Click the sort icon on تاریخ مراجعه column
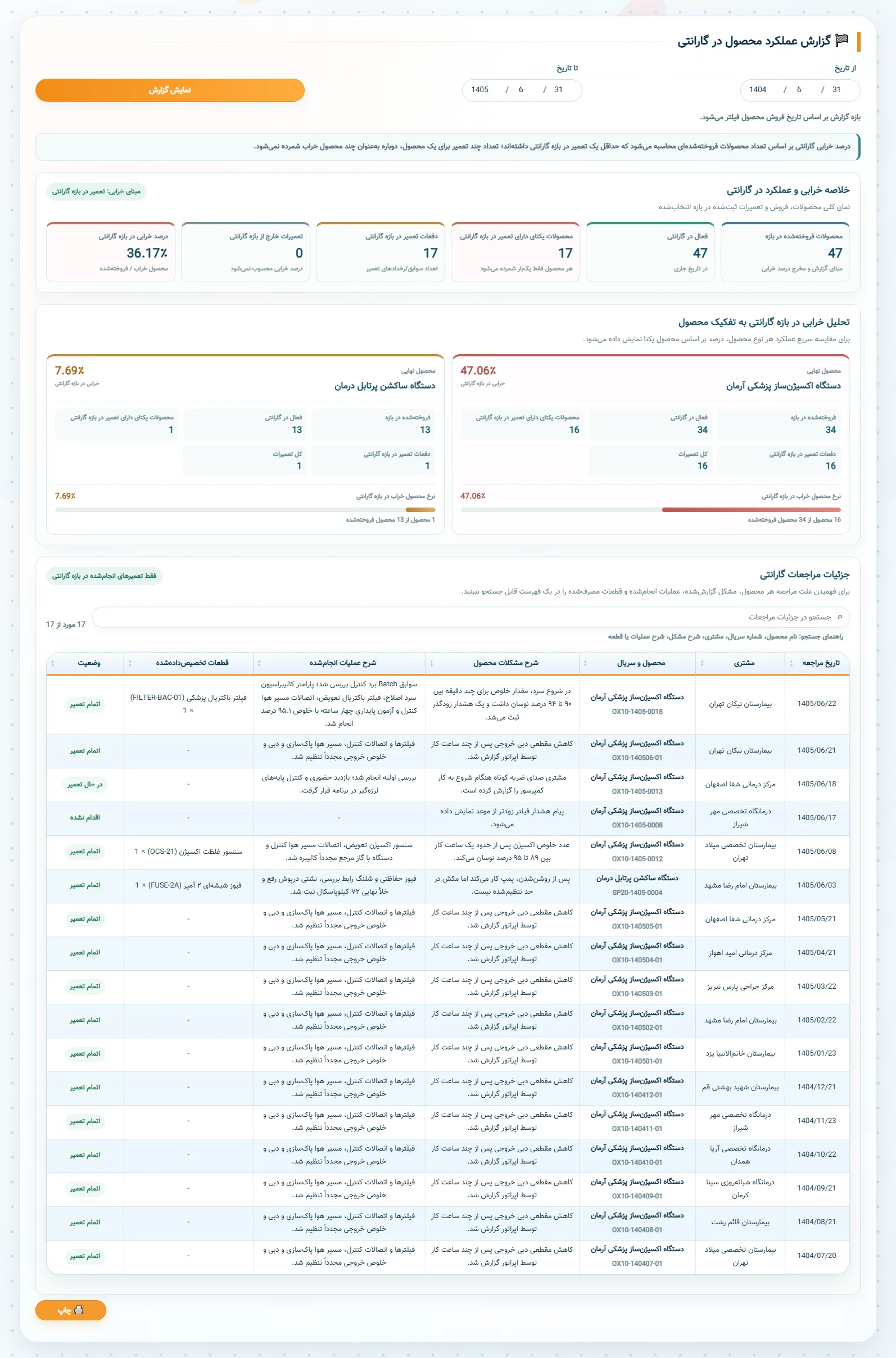 pyautogui.click(x=791, y=663)
